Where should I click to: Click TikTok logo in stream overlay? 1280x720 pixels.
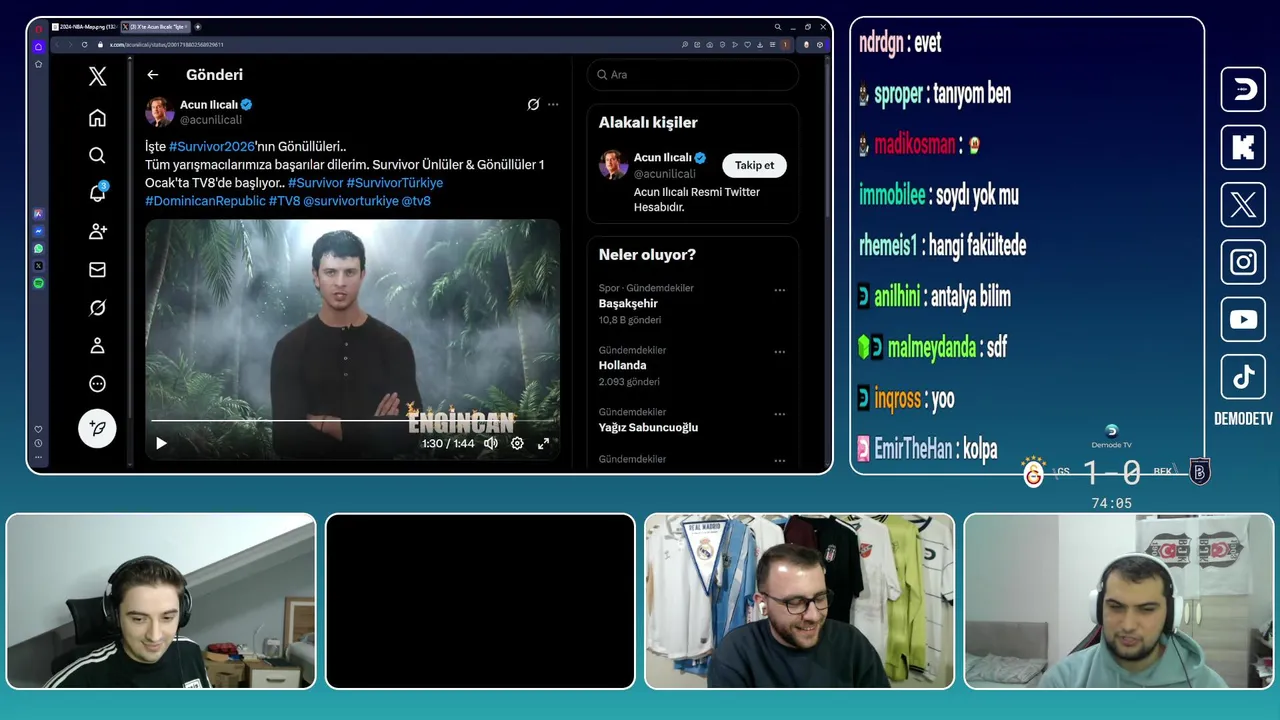coord(1243,377)
